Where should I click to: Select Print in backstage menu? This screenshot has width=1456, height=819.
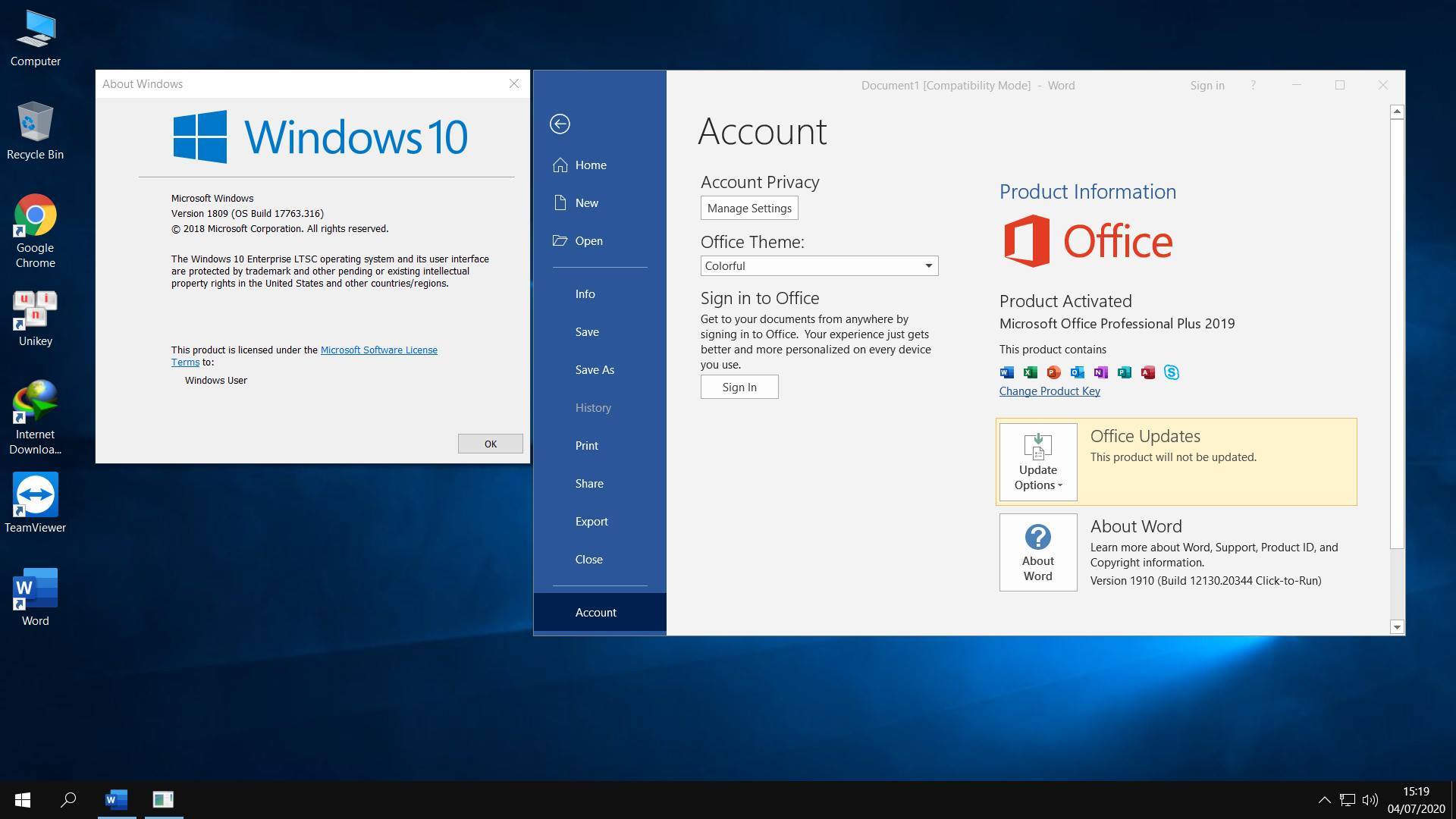tap(599, 445)
